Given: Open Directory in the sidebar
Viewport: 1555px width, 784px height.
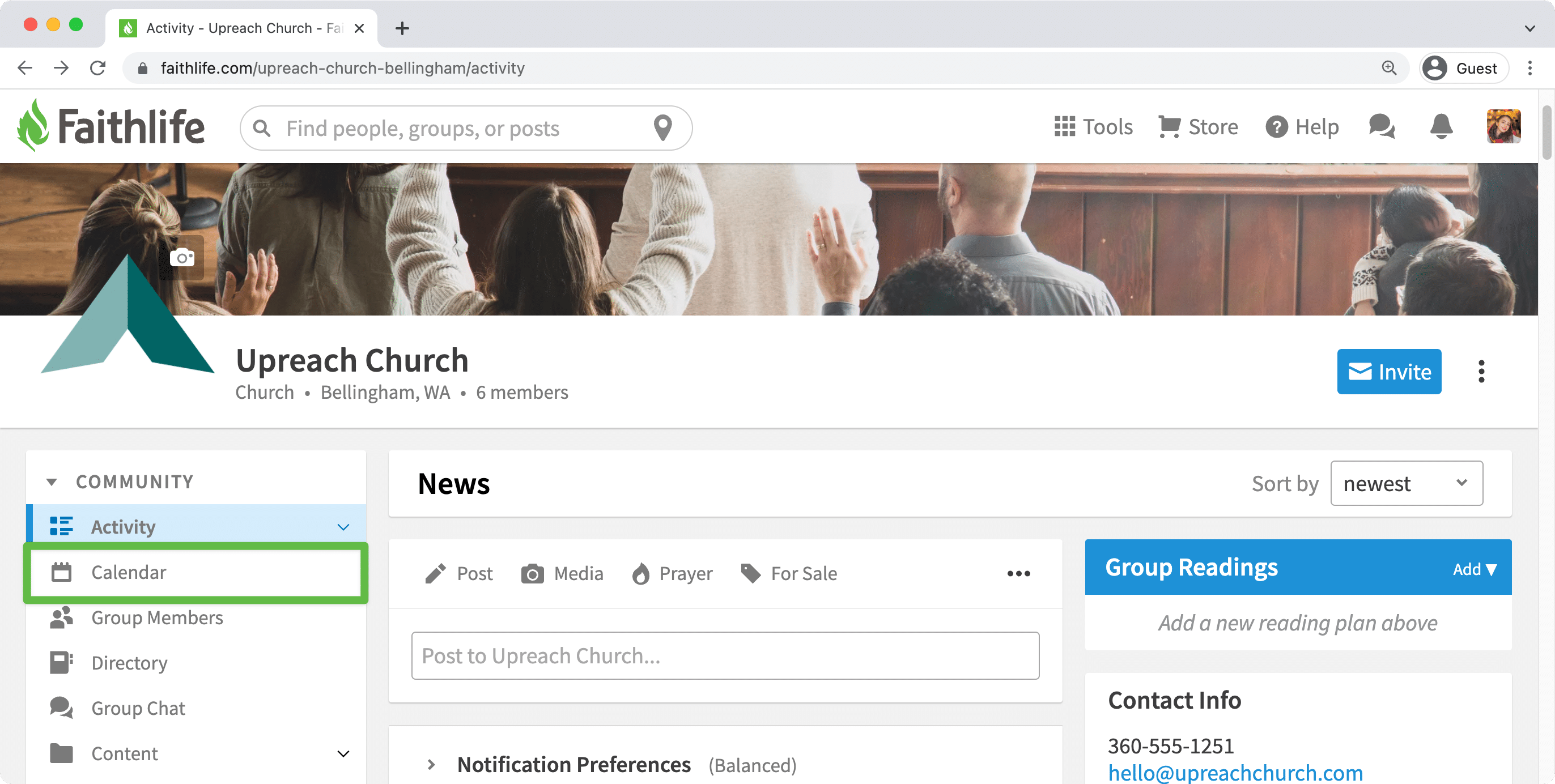Looking at the screenshot, I should 196,663.
